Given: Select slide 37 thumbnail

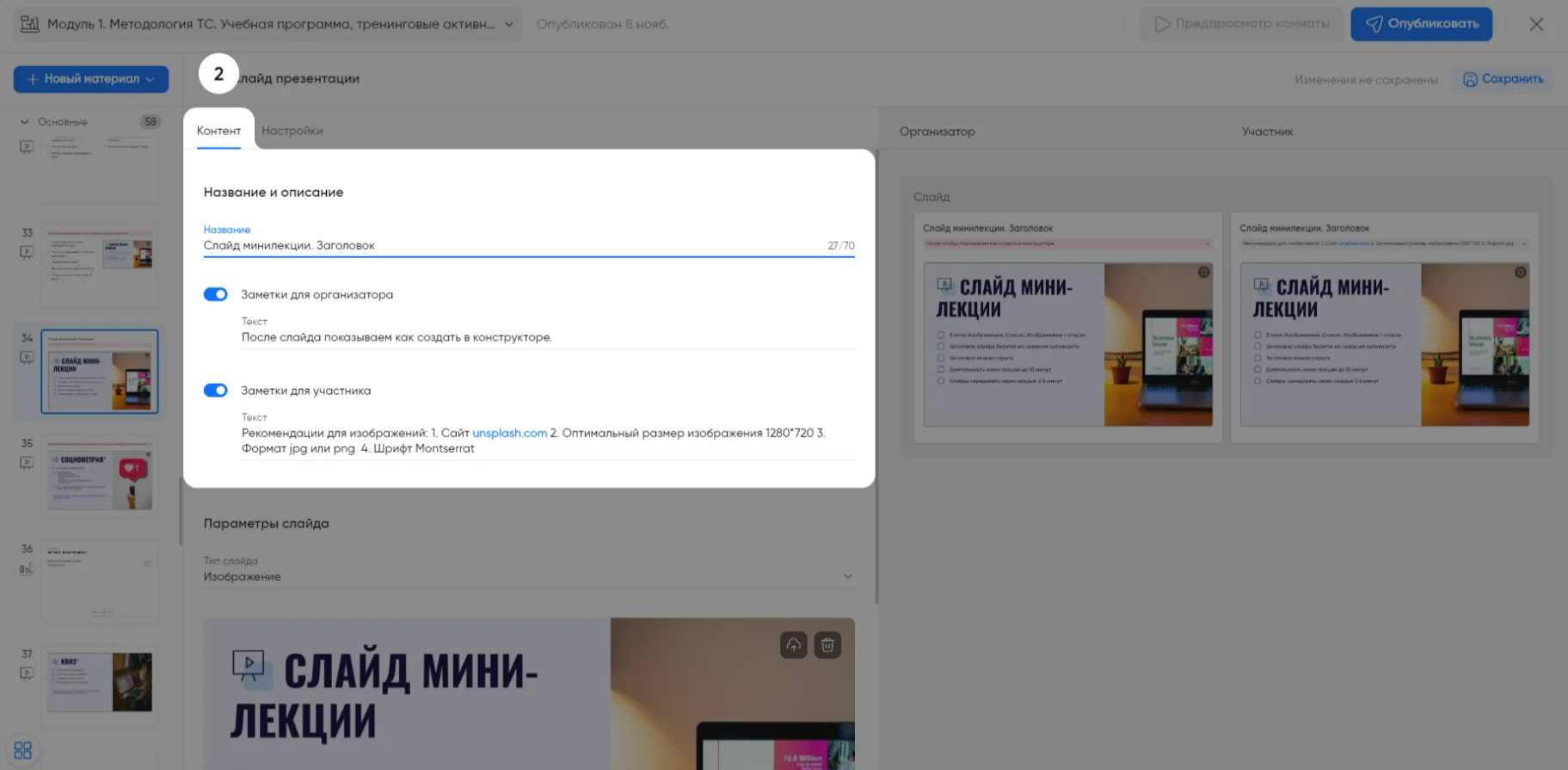Looking at the screenshot, I should [100, 688].
